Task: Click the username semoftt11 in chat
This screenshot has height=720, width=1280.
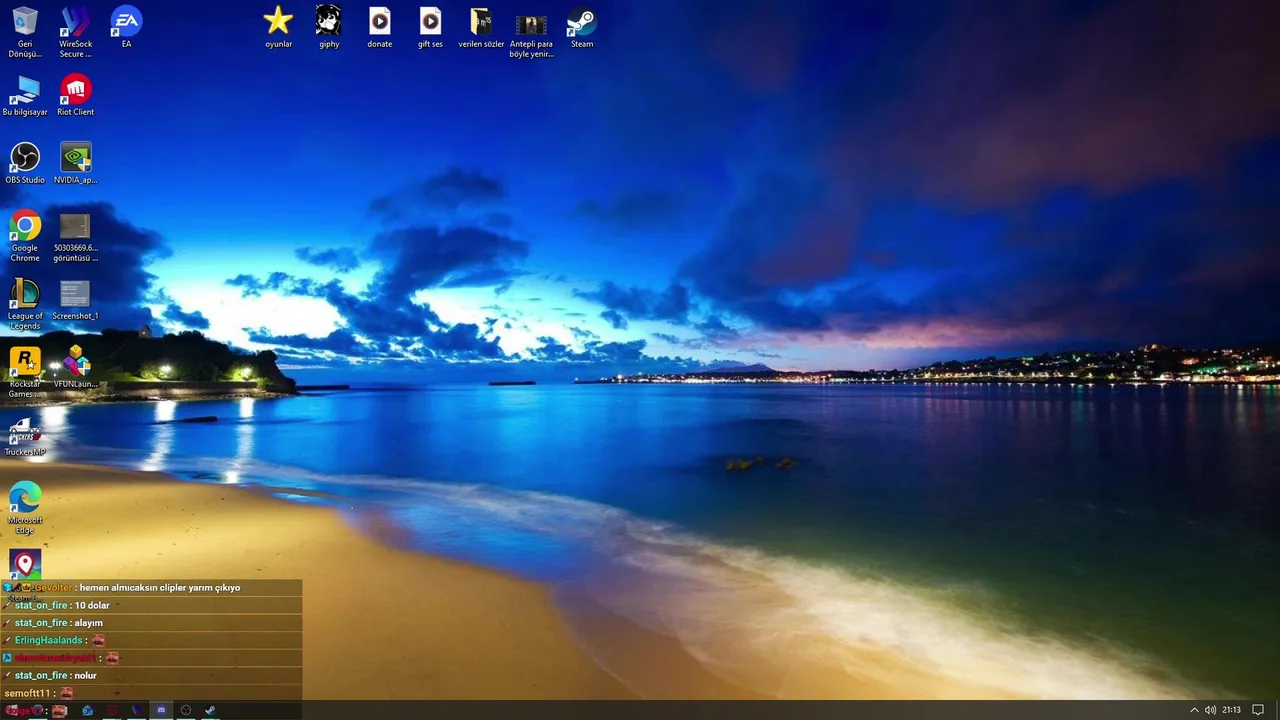Action: click(x=27, y=693)
